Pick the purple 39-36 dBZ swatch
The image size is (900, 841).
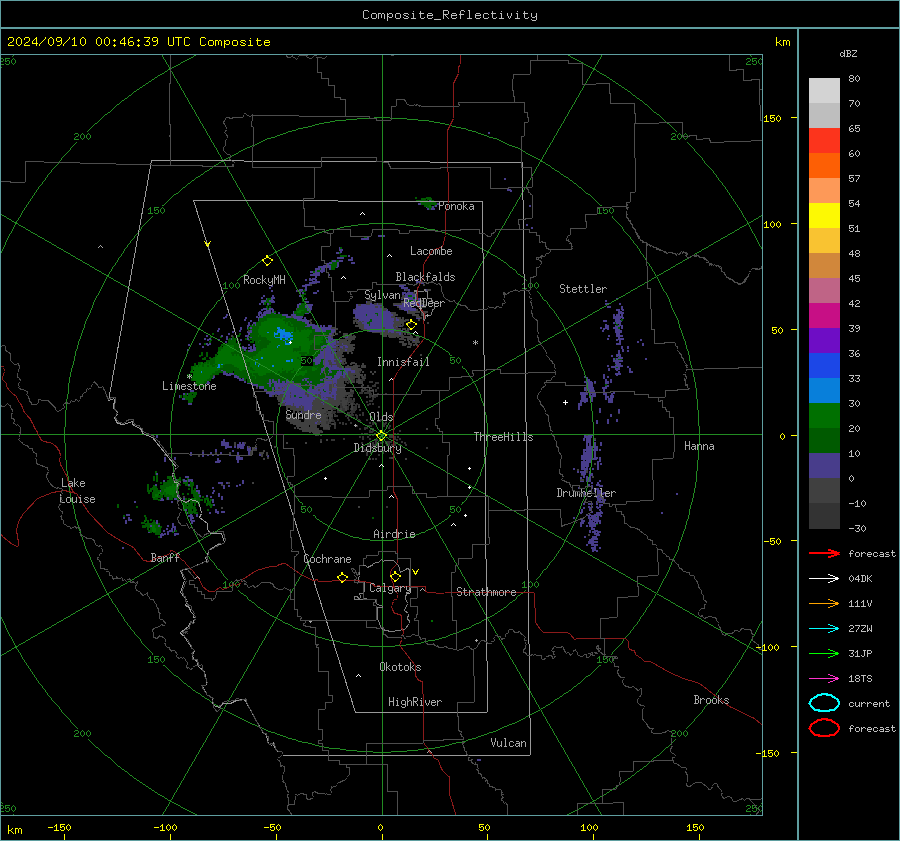click(x=824, y=341)
